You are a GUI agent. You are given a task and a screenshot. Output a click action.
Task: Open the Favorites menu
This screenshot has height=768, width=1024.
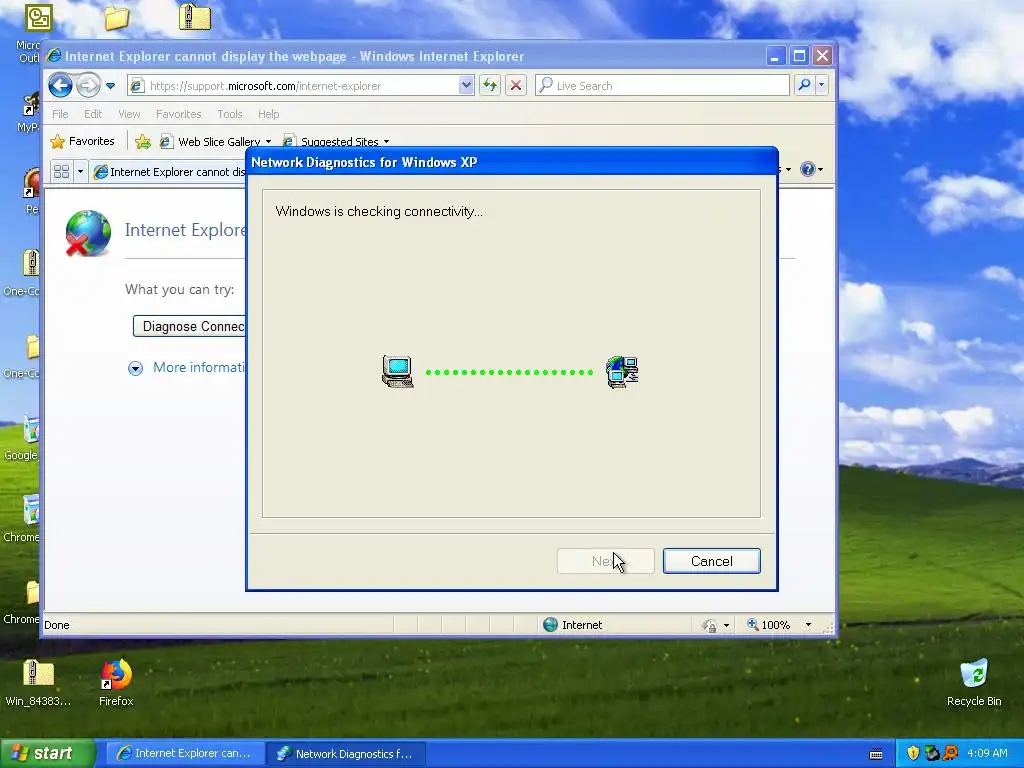(178, 114)
